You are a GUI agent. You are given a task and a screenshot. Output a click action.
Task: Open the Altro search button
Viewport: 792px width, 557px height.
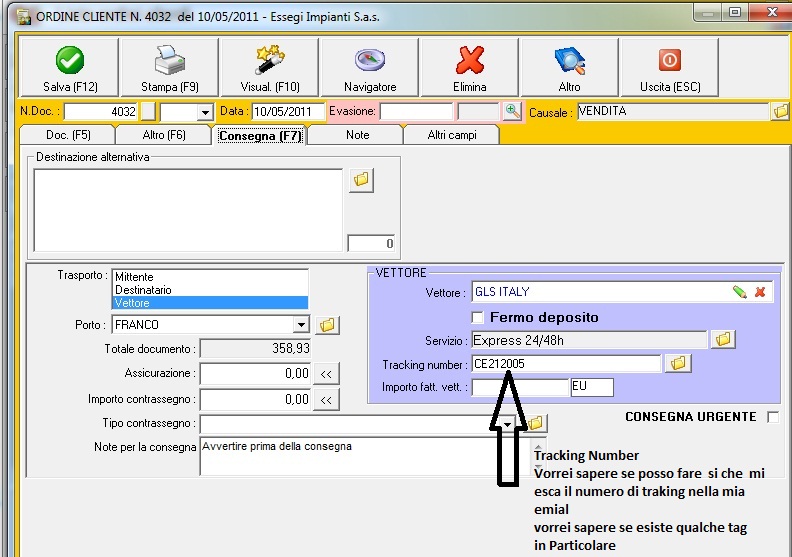pos(569,68)
